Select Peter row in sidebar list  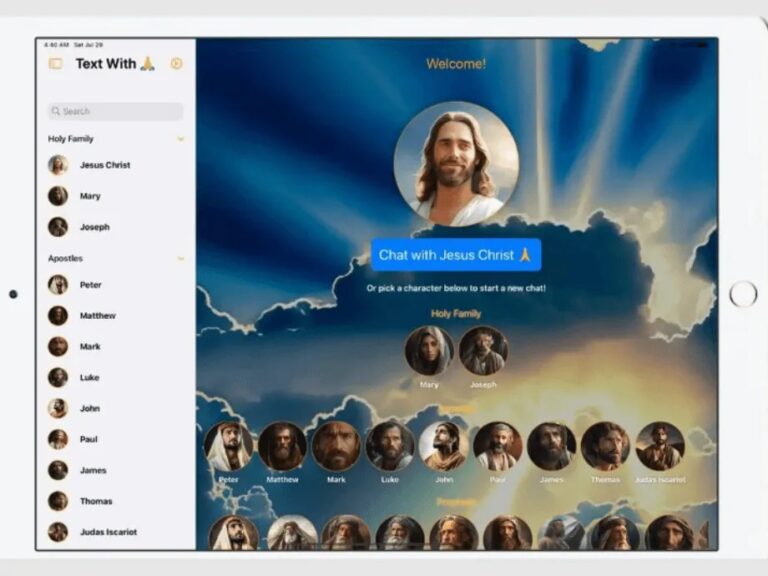(116, 285)
